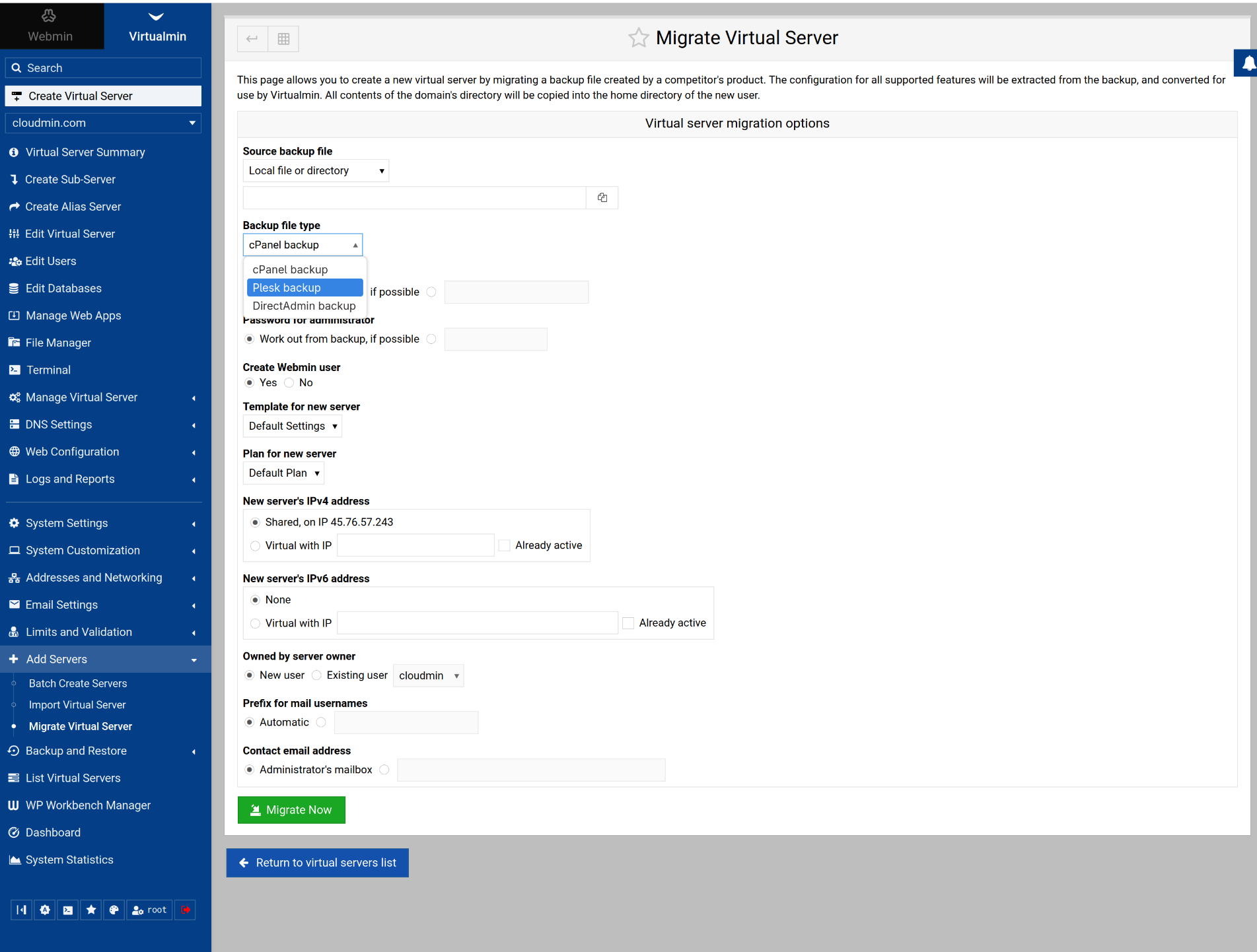Viewport: 1257px width, 952px height.
Task: Click the favorite star icon beside page title
Action: (x=638, y=38)
